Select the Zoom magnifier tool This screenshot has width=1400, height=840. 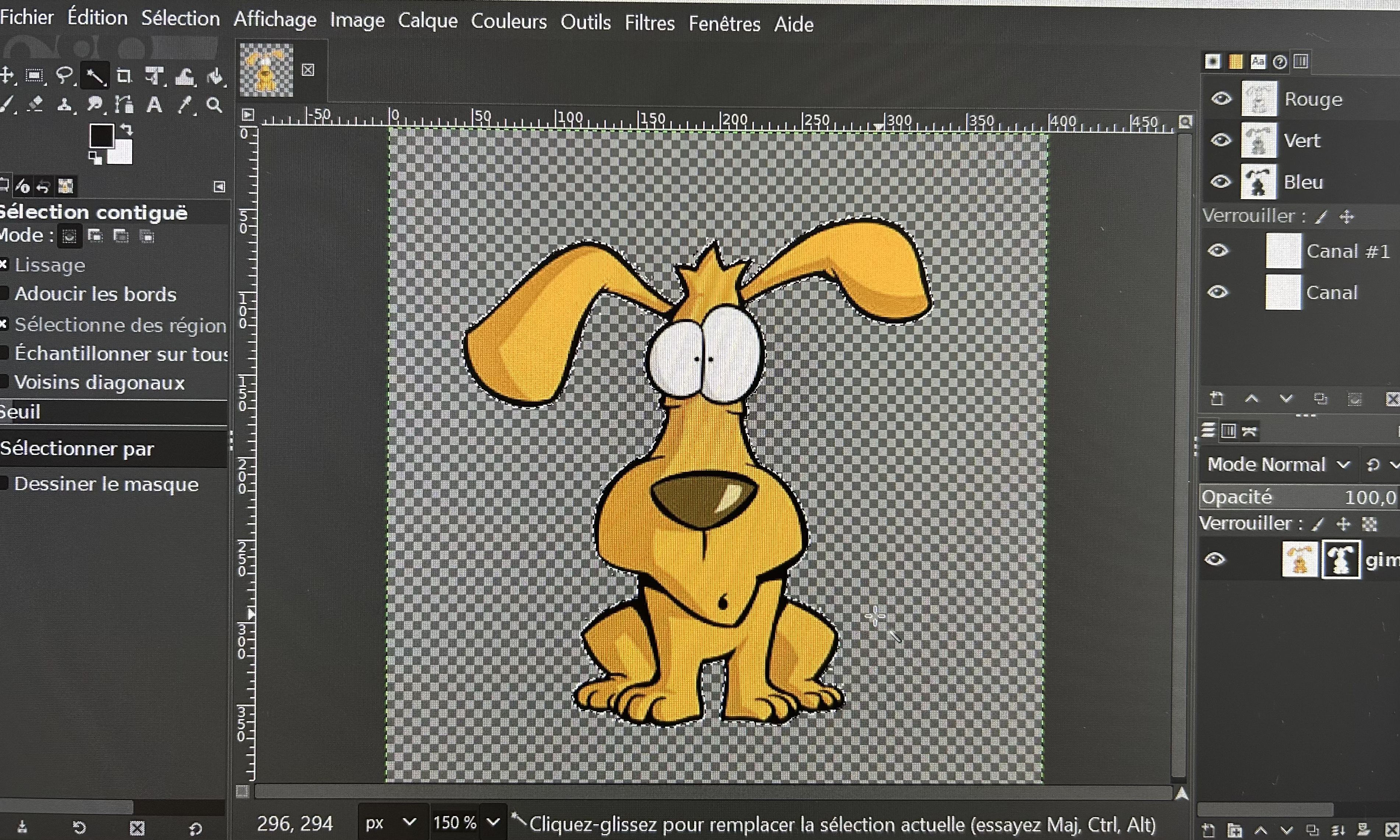pyautogui.click(x=214, y=105)
